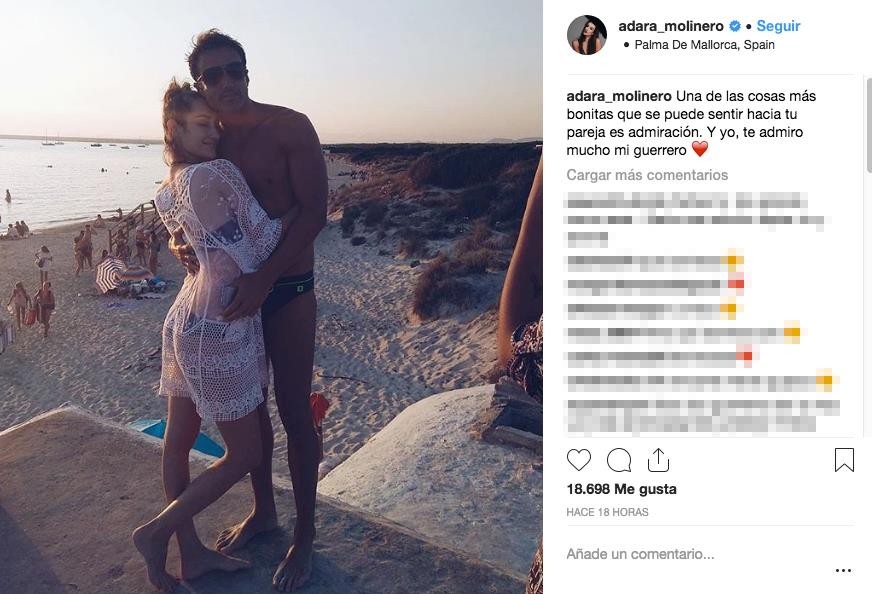Image resolution: width=872 pixels, height=594 pixels.
Task: Follow the account with Seguir
Action: click(778, 26)
